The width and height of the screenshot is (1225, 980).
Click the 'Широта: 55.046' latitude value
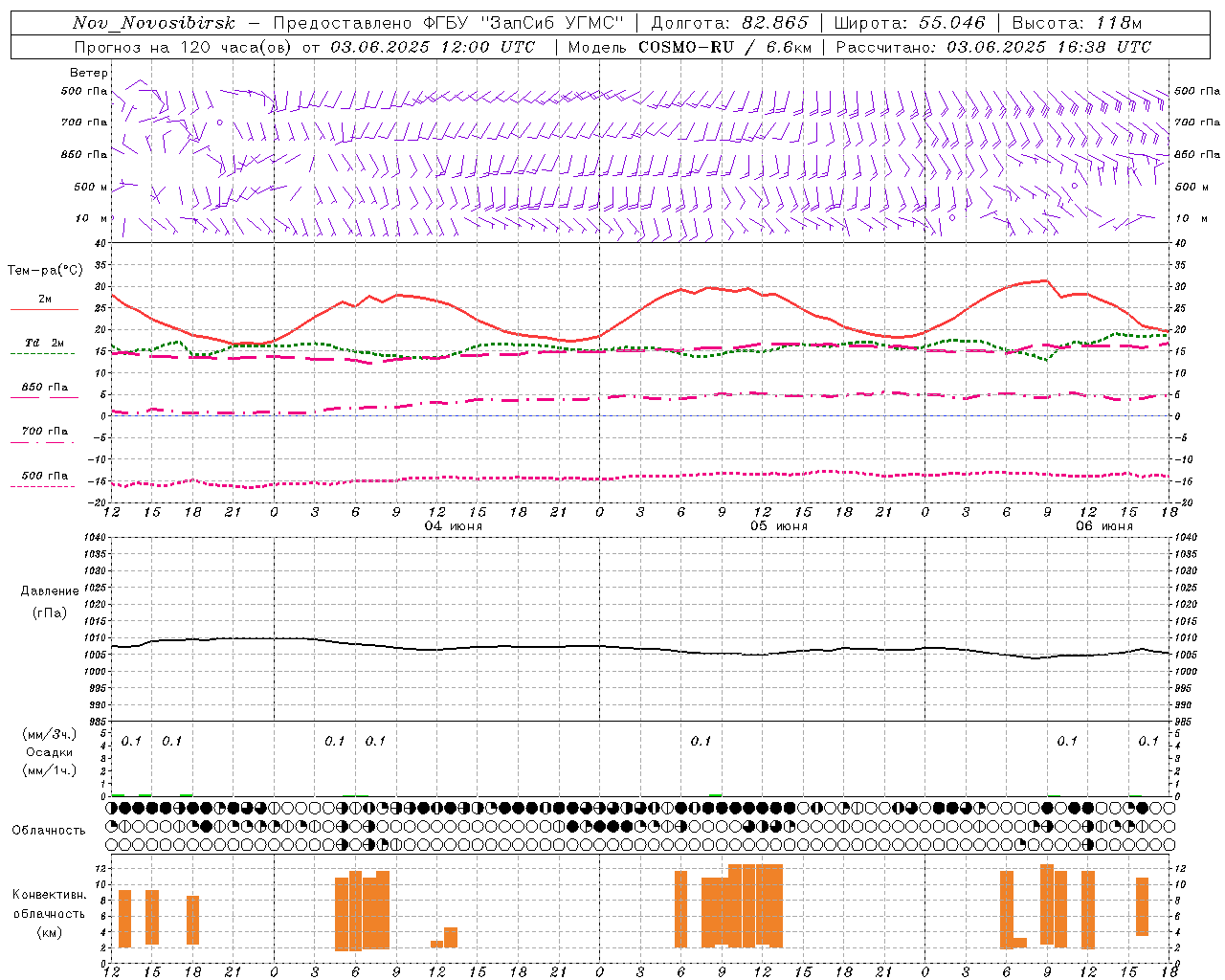[x=909, y=23]
